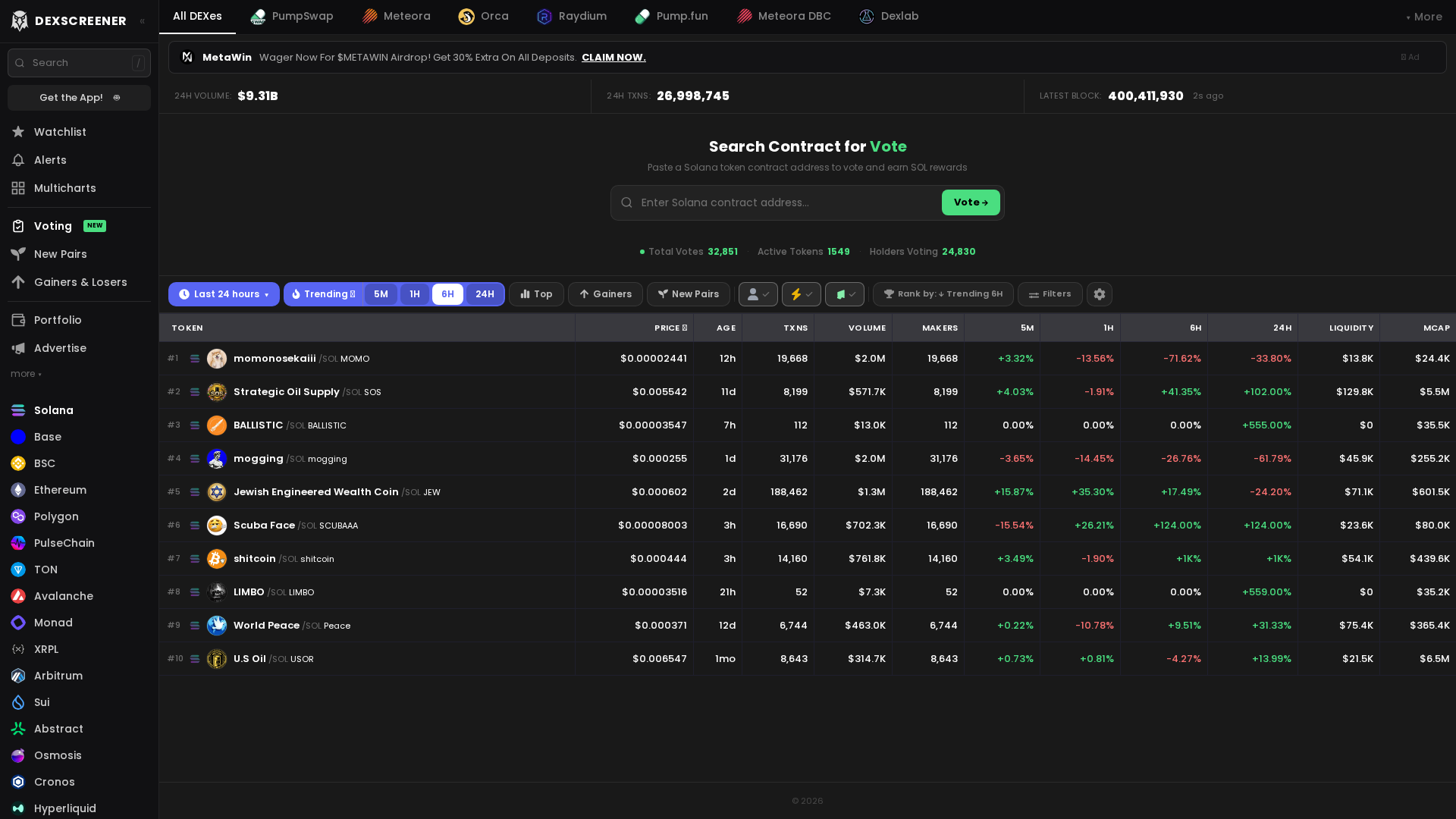Switch to the 24H trending tab

tap(485, 294)
